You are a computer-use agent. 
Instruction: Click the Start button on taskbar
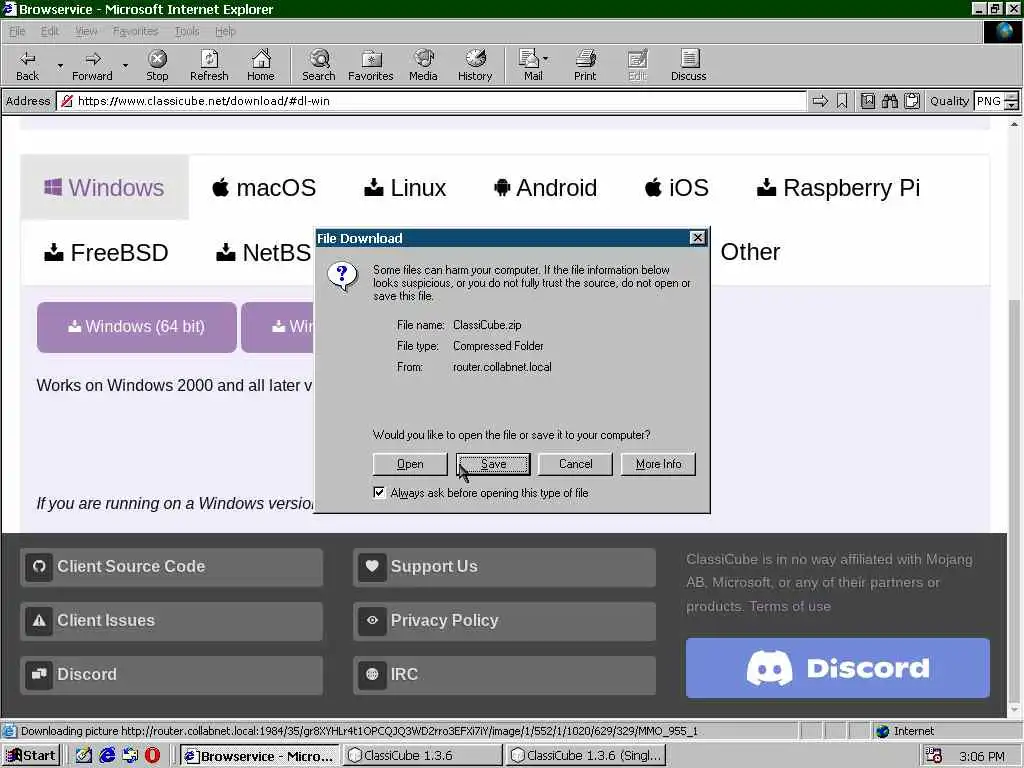31,756
